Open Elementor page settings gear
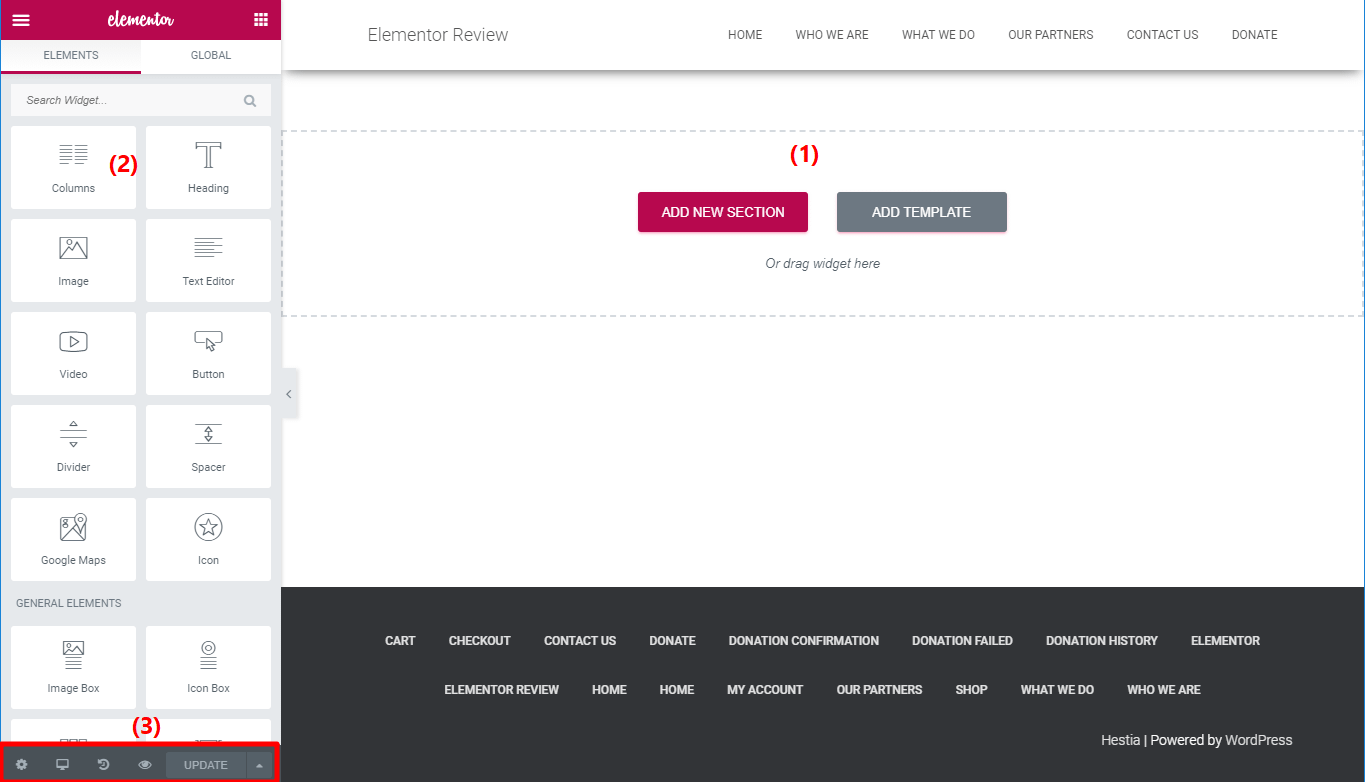Viewport: 1365px width, 782px height. click(x=20, y=763)
